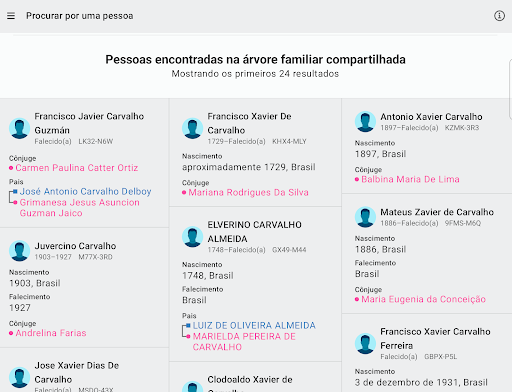Open father LUIZ DE OLIVEIRA ALMEIDA
Viewport: 512px width, 392px height.
coord(254,325)
